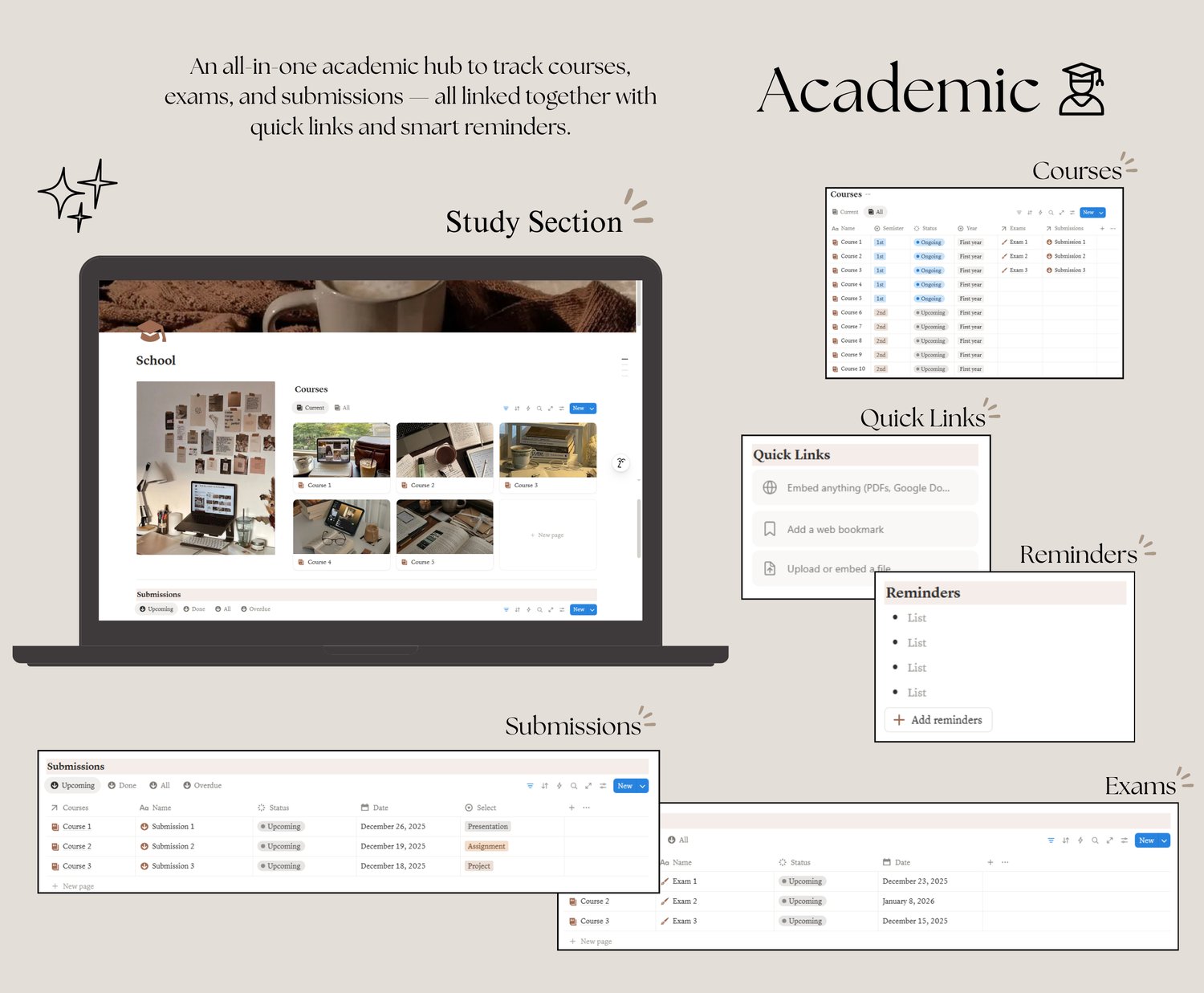Click sort icon in standalone Submissions table toolbar
This screenshot has height=993, width=1204.
coord(545,786)
